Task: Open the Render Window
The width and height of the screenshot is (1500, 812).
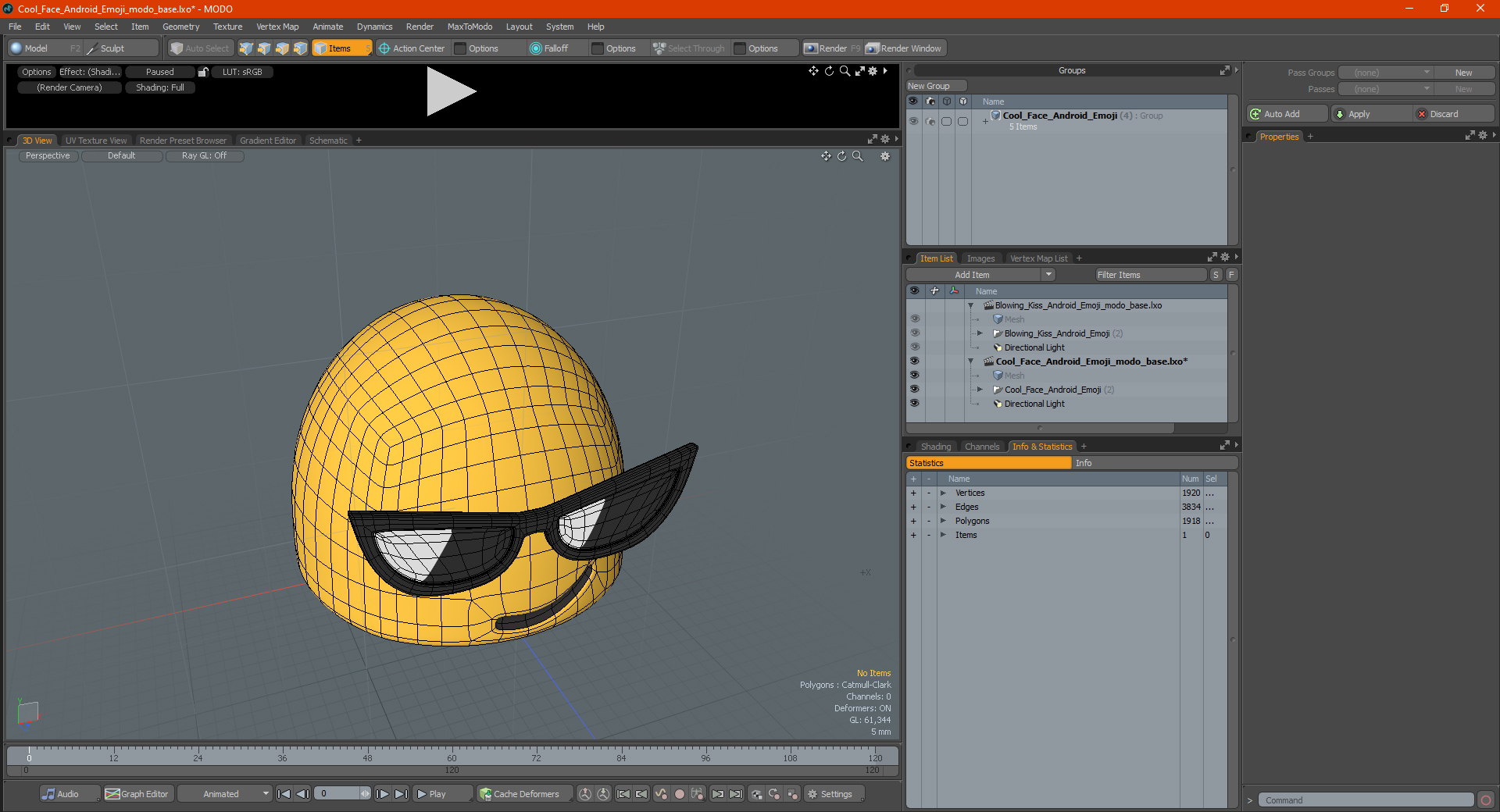Action: click(905, 48)
